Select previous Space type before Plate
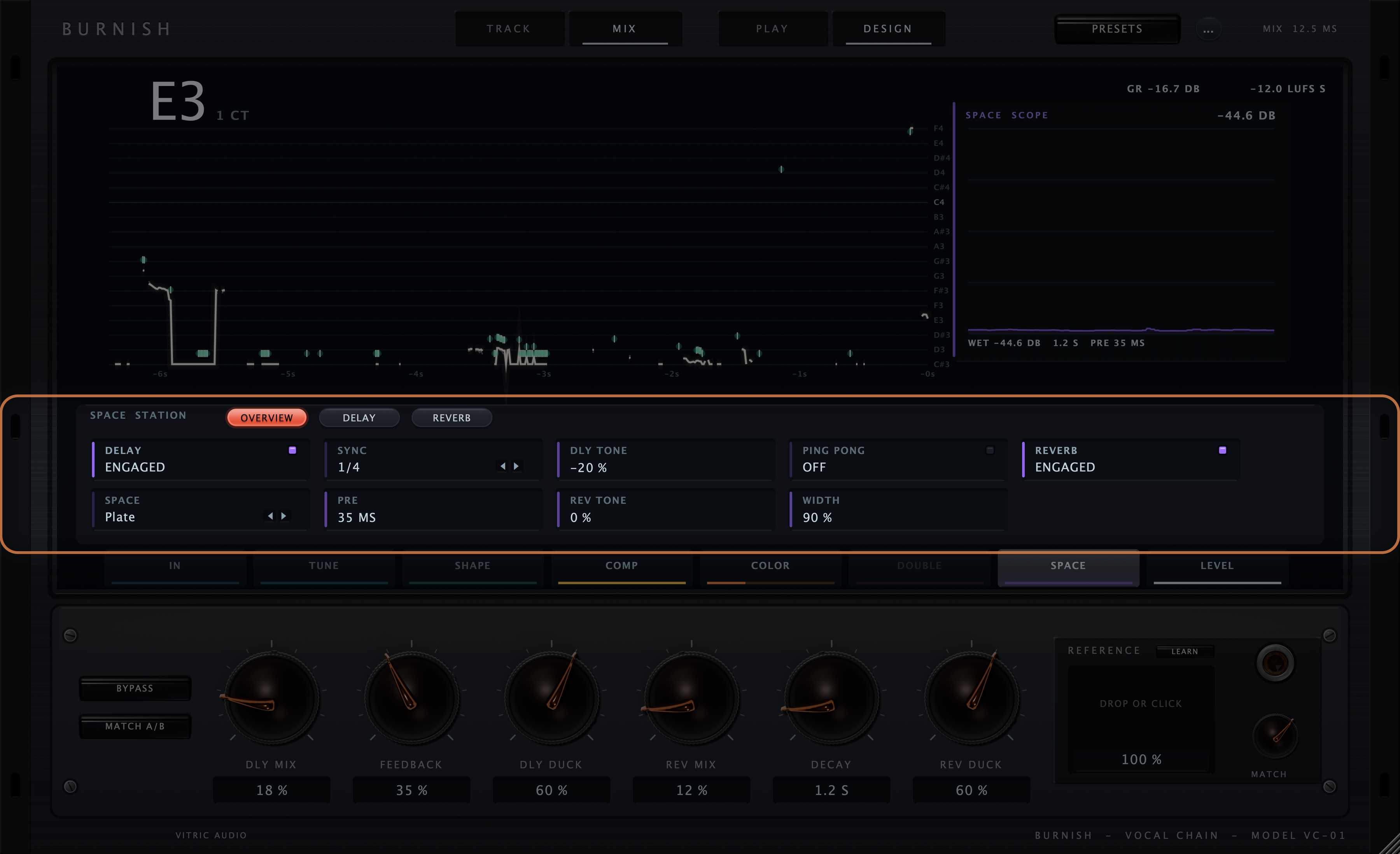The height and width of the screenshot is (854, 1400). tap(270, 516)
